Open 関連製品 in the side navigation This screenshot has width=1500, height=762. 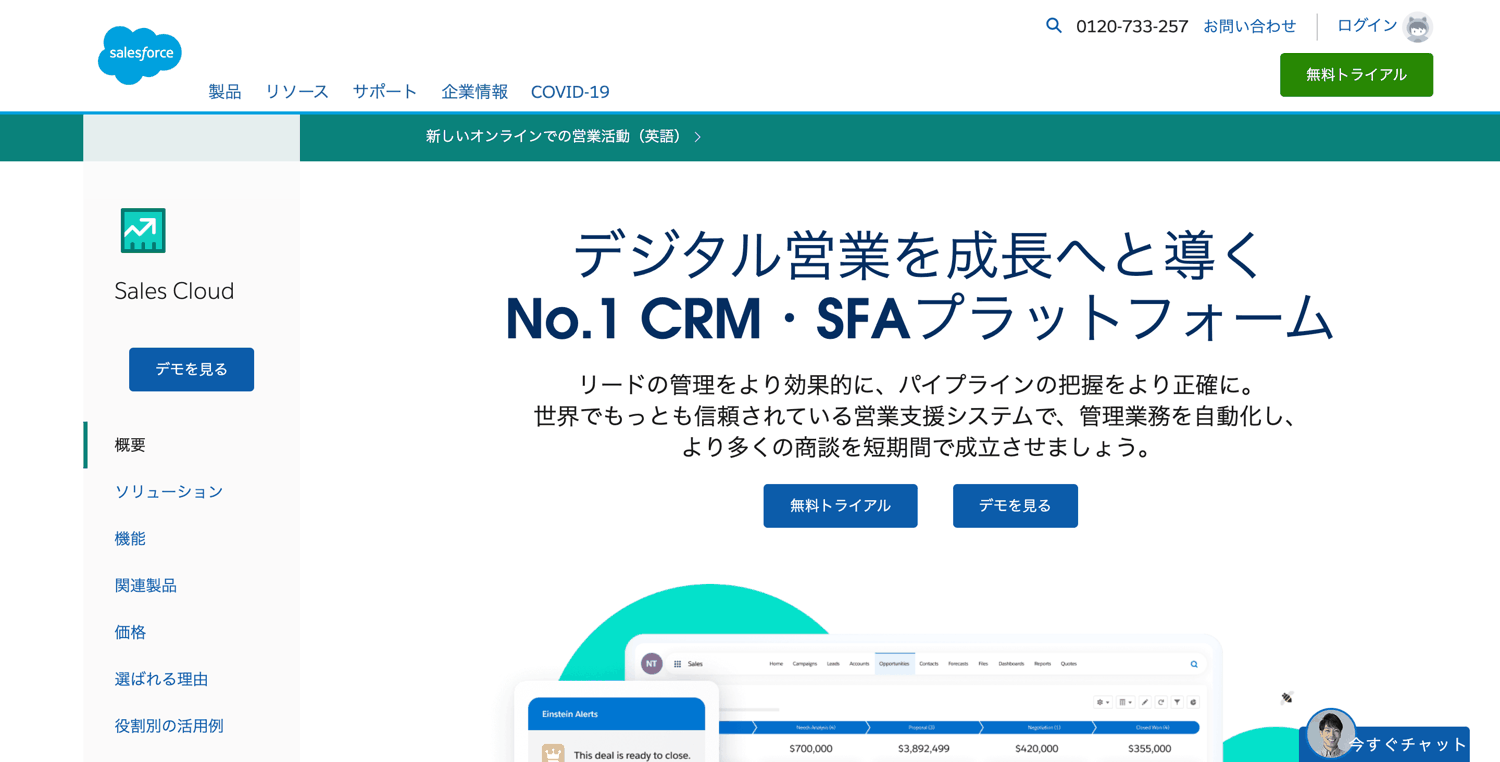pos(146,586)
